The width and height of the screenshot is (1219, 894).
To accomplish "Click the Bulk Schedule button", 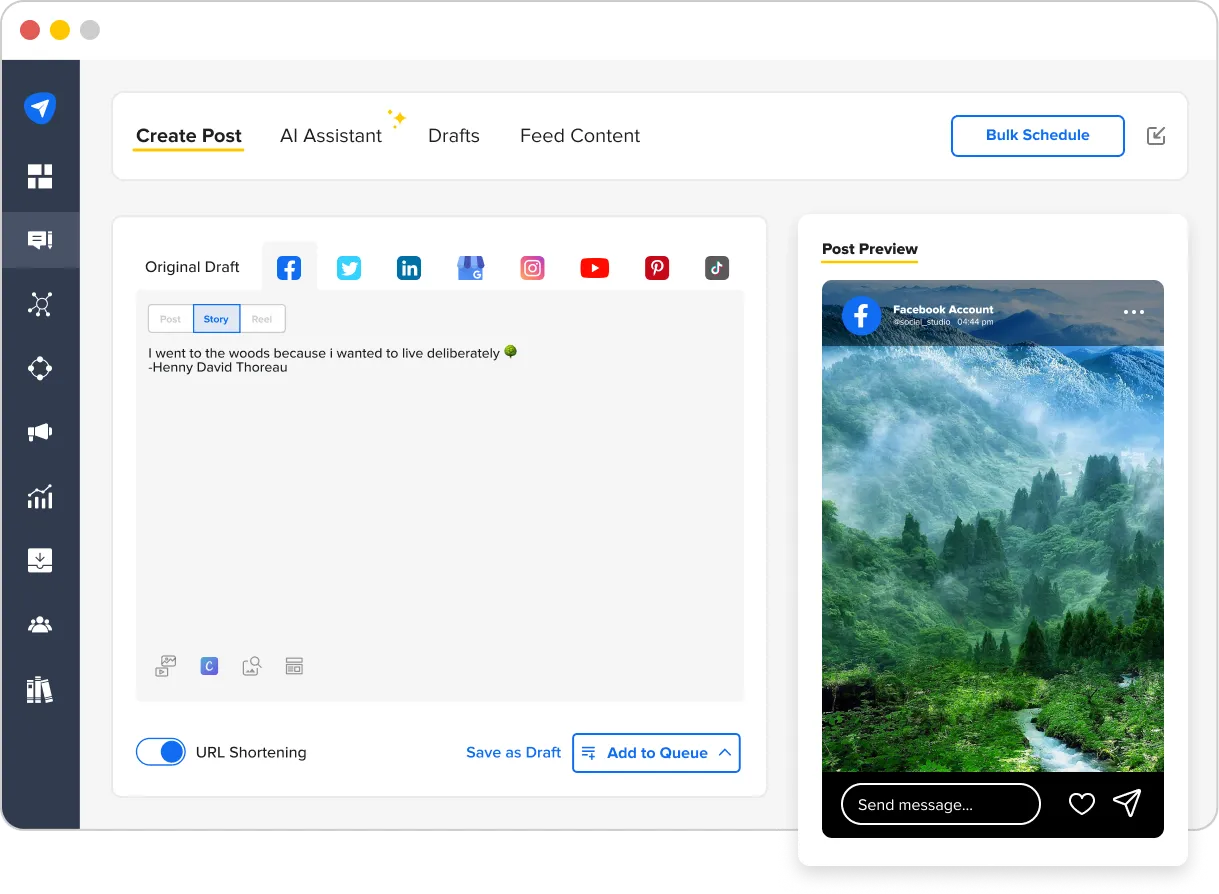I will (x=1037, y=136).
